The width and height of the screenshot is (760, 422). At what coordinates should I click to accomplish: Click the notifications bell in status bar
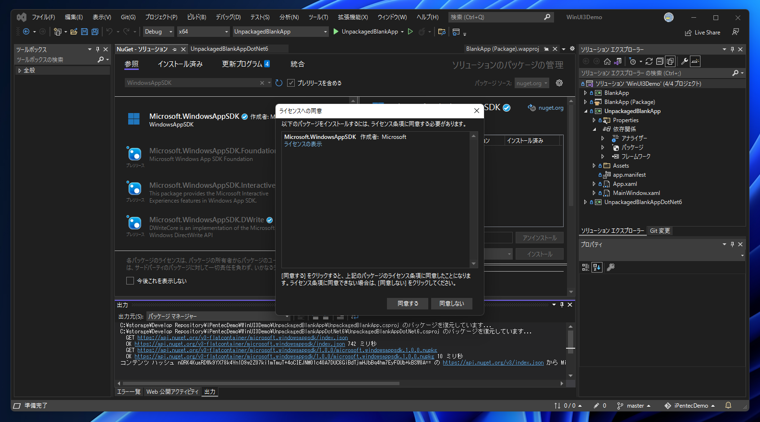coord(728,406)
